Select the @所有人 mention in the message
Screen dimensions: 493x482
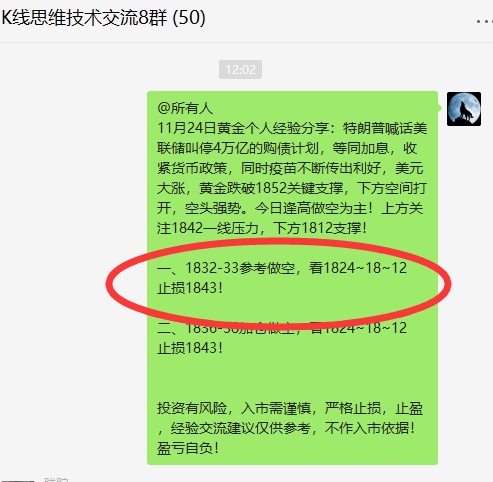[185, 108]
